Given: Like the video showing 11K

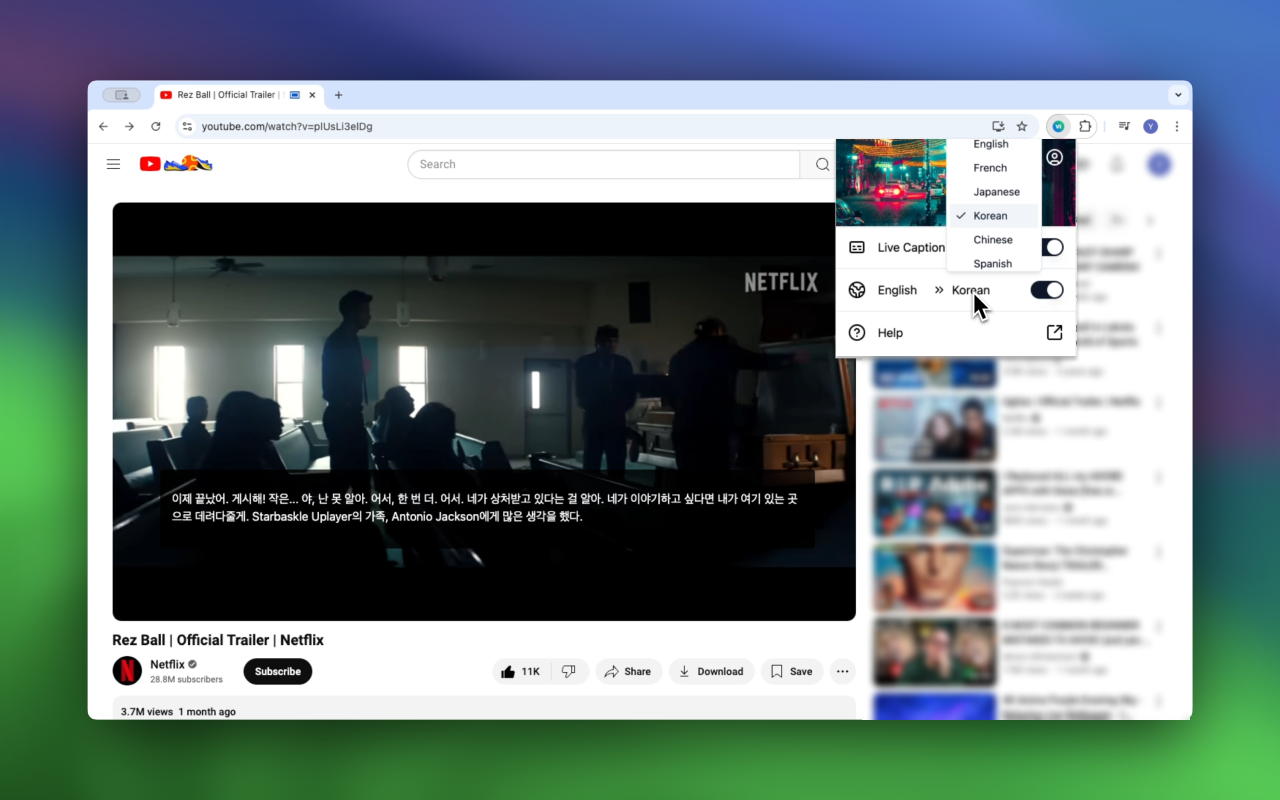Looking at the screenshot, I should (x=522, y=672).
